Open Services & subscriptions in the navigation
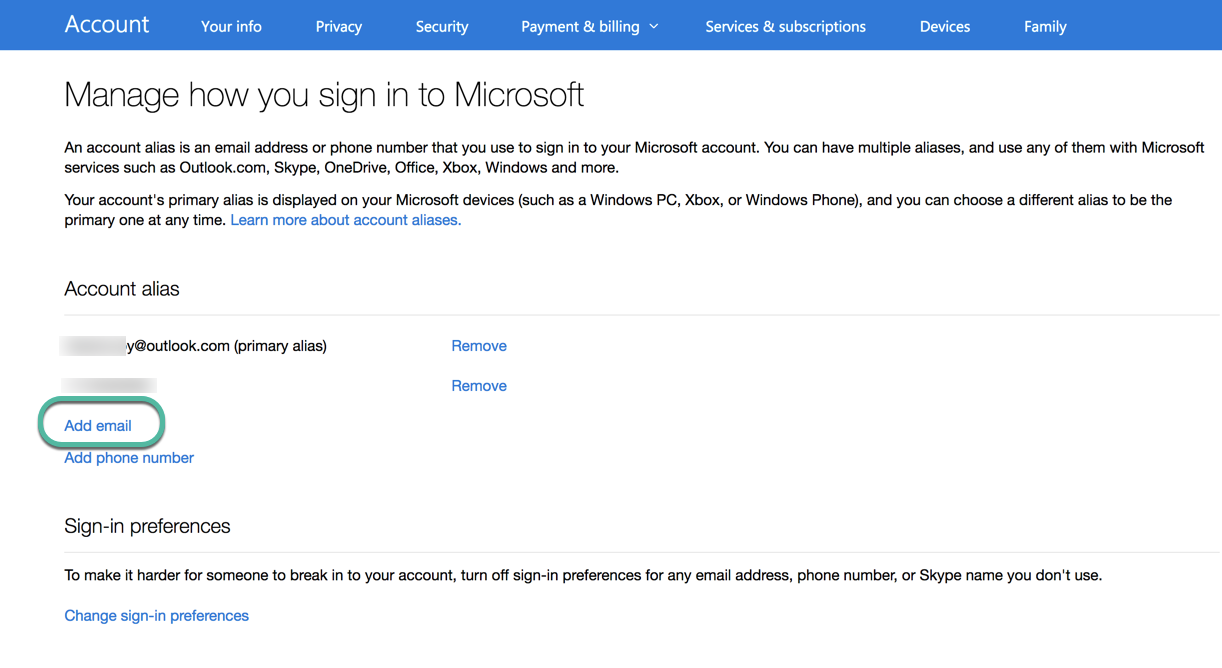This screenshot has width=1222, height=668. point(785,27)
